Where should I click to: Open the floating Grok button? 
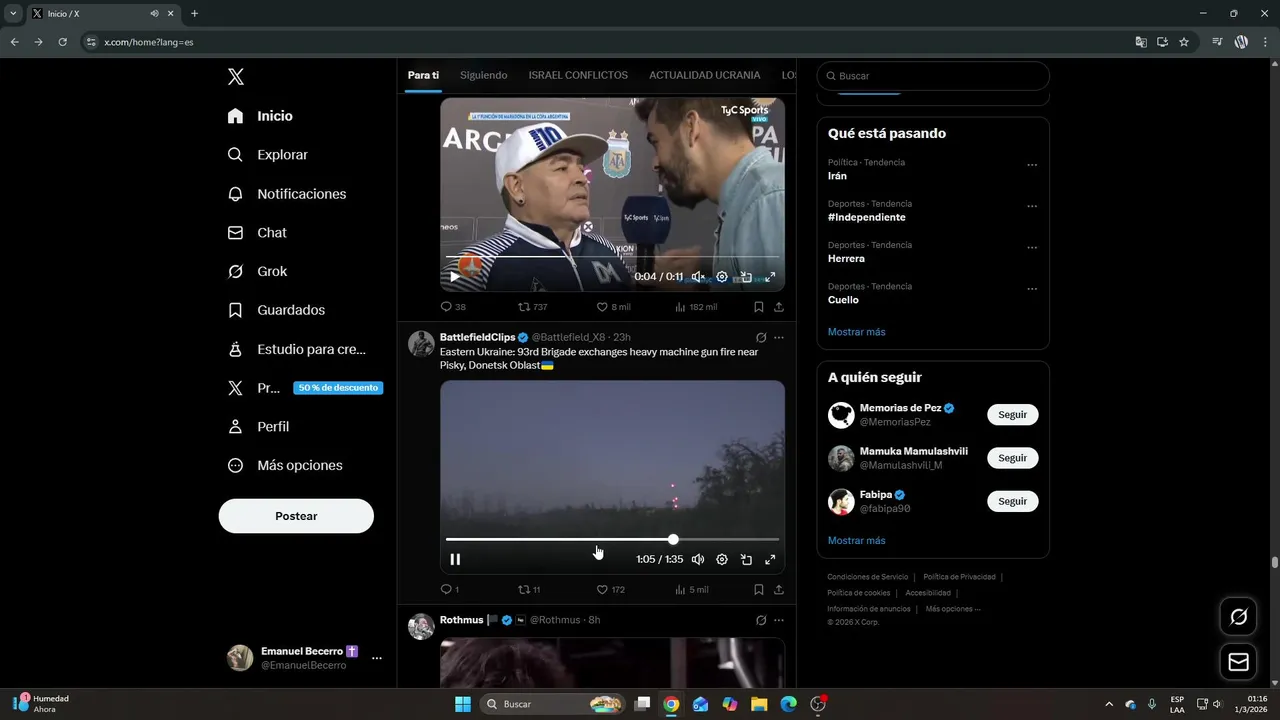(x=1238, y=617)
